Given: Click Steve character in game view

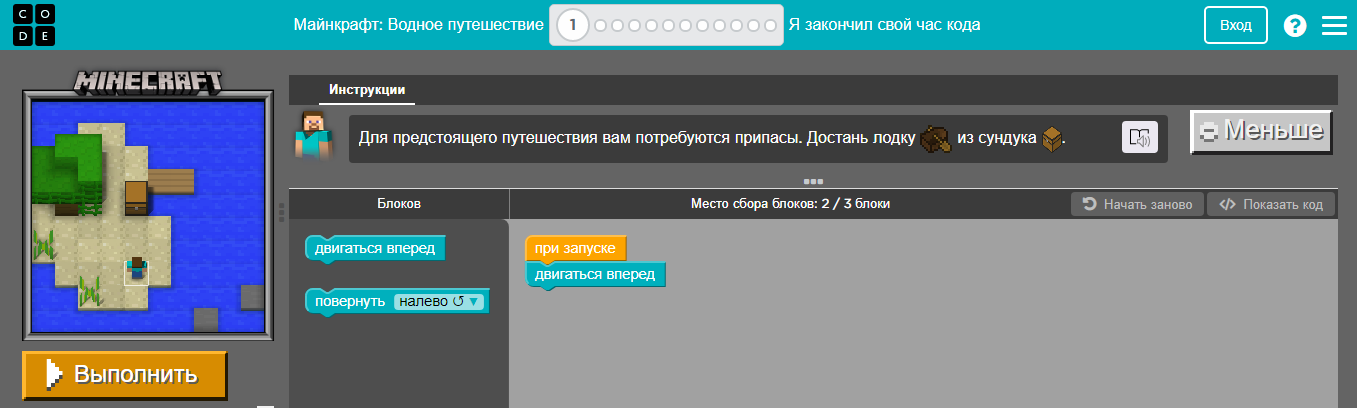Looking at the screenshot, I should tap(137, 269).
